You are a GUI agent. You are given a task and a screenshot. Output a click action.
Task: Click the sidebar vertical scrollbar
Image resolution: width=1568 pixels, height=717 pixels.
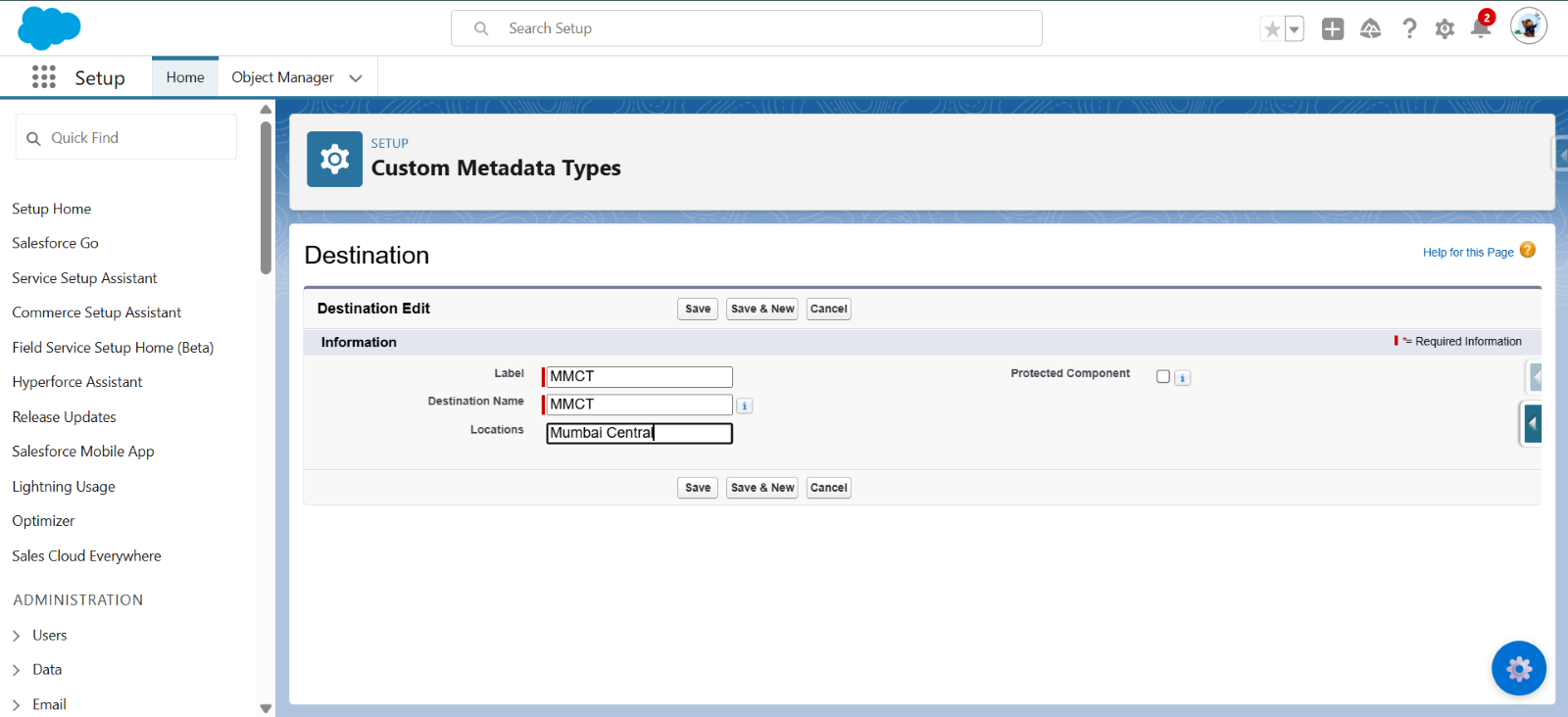(x=266, y=196)
